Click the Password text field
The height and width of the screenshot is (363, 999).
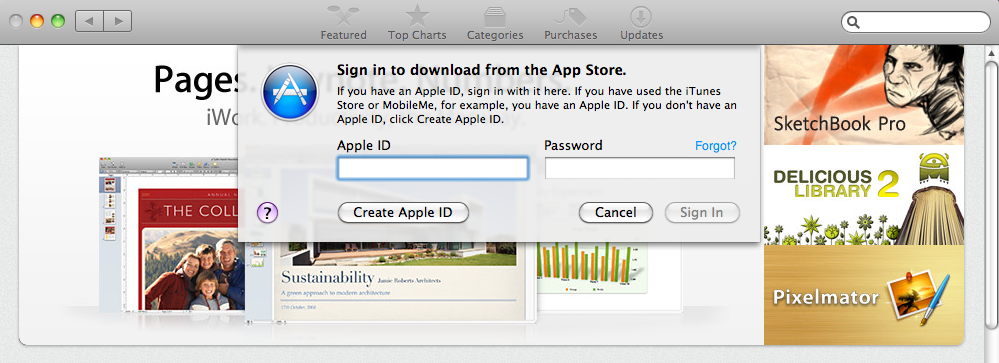(x=640, y=168)
